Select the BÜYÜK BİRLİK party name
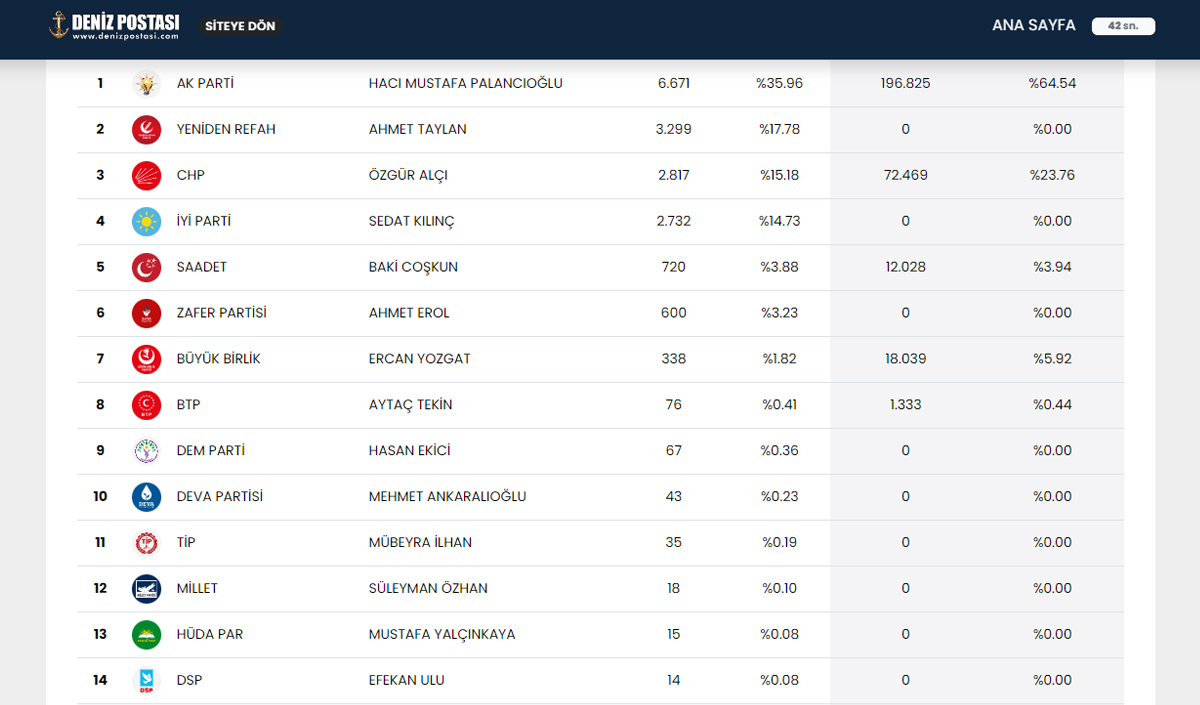Screen dimensions: 1200x705 point(219,359)
